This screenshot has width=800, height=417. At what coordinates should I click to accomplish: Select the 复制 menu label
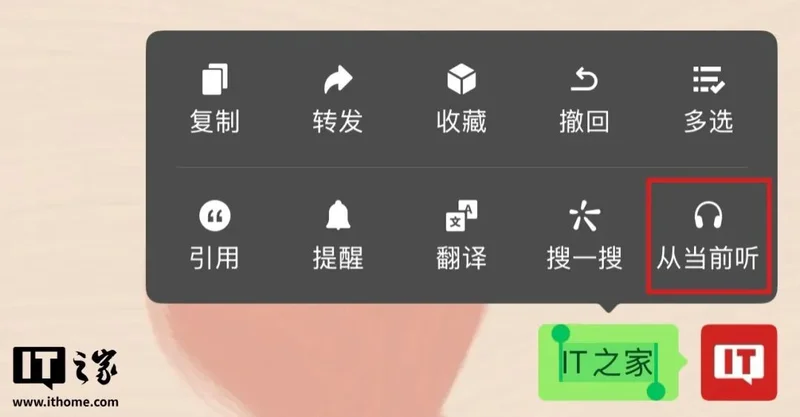pos(215,121)
